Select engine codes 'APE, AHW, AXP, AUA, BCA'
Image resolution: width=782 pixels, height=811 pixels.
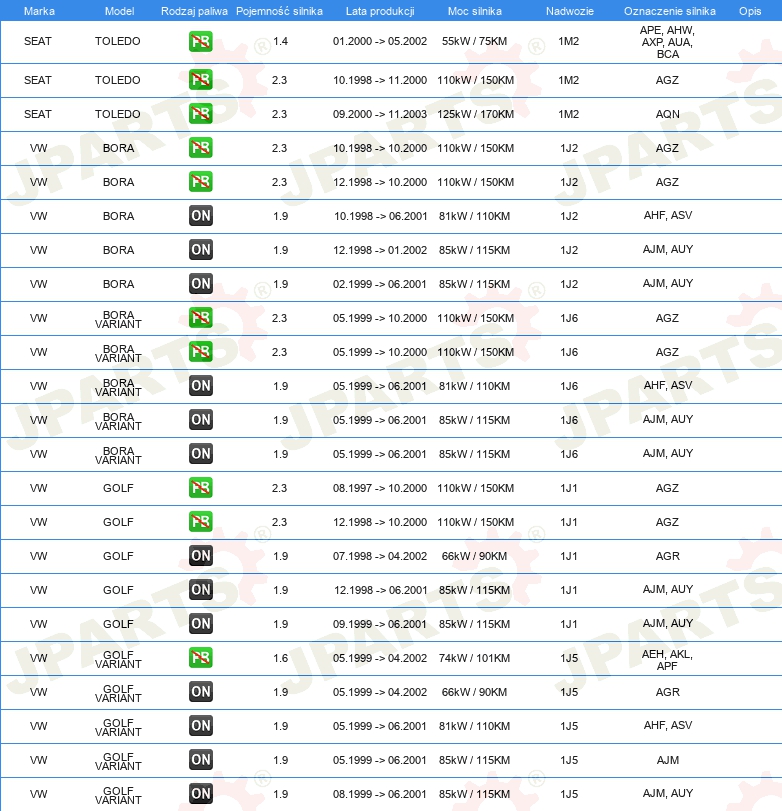click(x=667, y=42)
